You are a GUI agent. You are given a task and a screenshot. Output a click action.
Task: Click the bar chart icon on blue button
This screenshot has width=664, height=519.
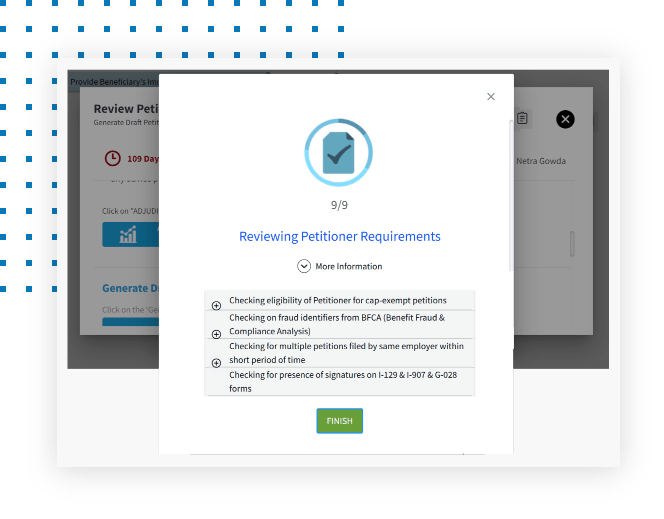tap(128, 235)
